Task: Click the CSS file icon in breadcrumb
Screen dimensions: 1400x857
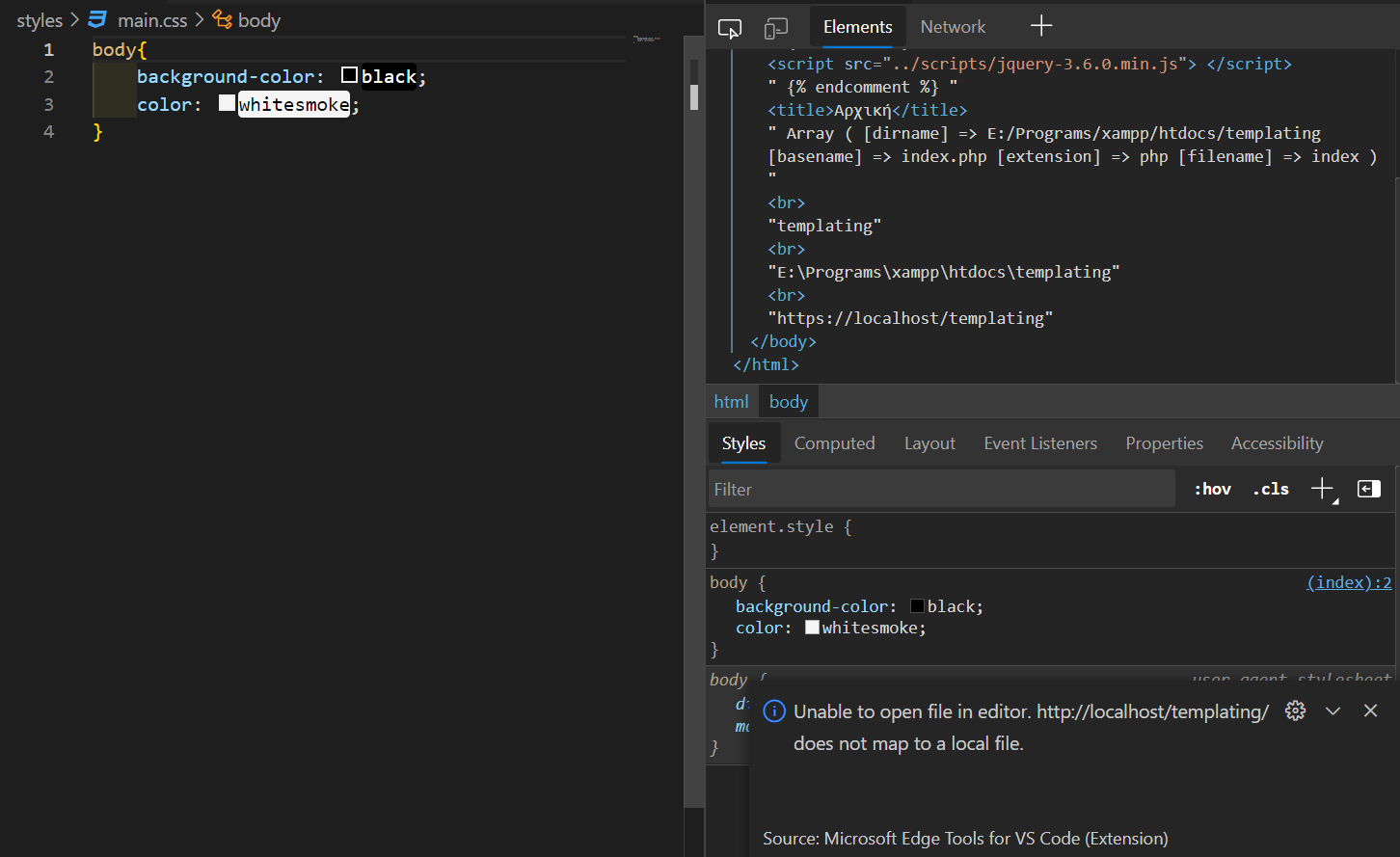Action: coord(97,19)
